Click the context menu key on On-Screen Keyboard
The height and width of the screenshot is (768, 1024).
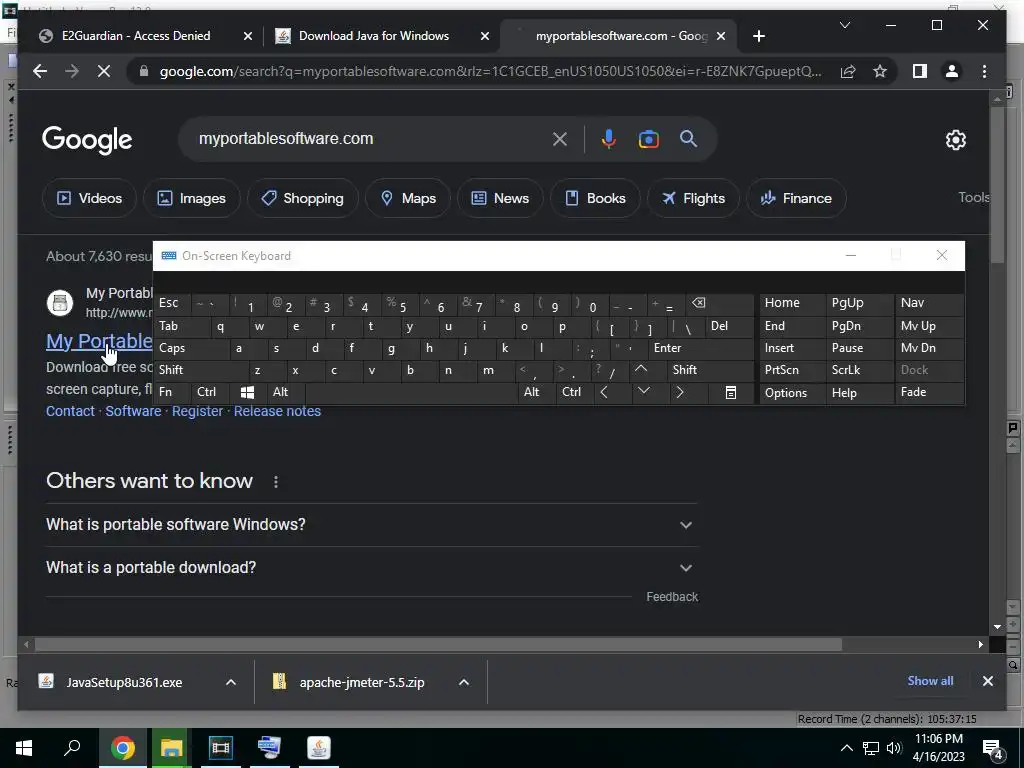click(x=731, y=392)
